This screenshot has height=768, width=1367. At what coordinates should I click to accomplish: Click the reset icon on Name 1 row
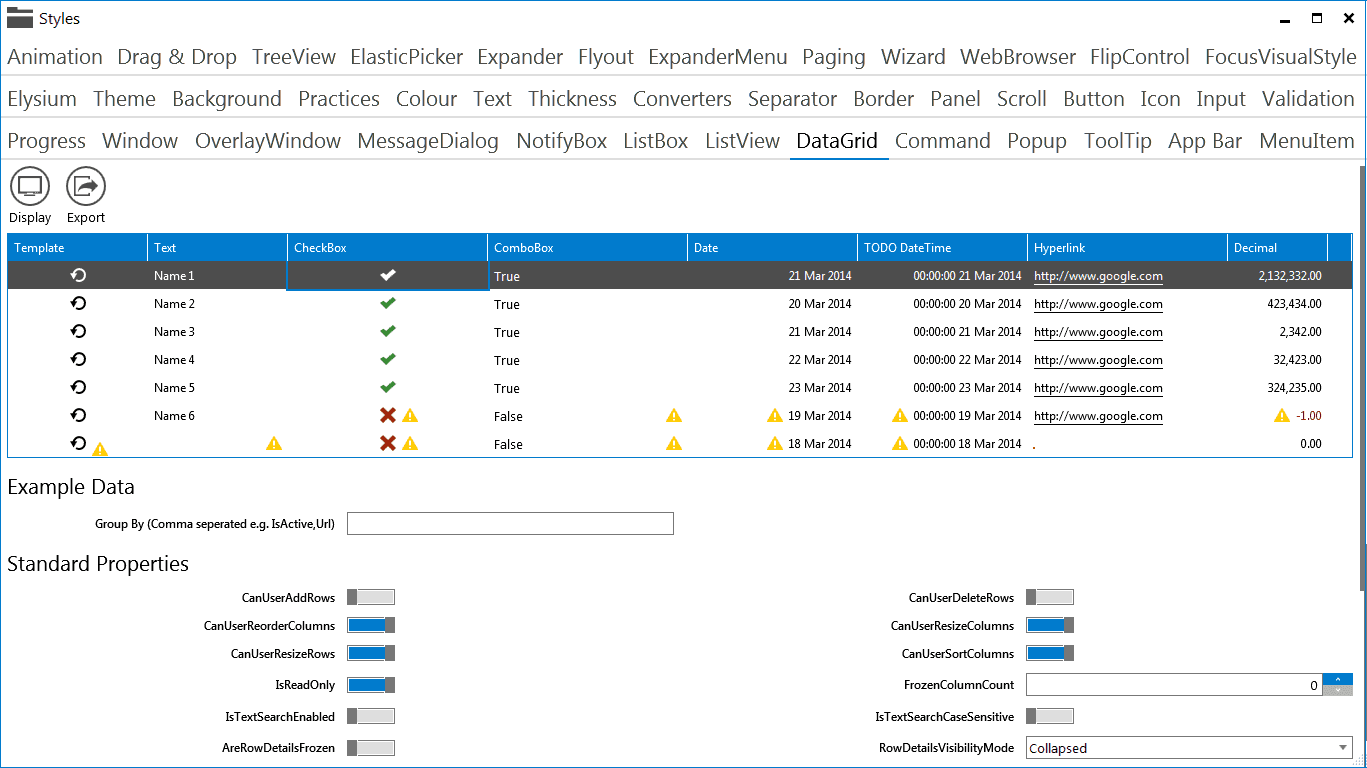79,275
